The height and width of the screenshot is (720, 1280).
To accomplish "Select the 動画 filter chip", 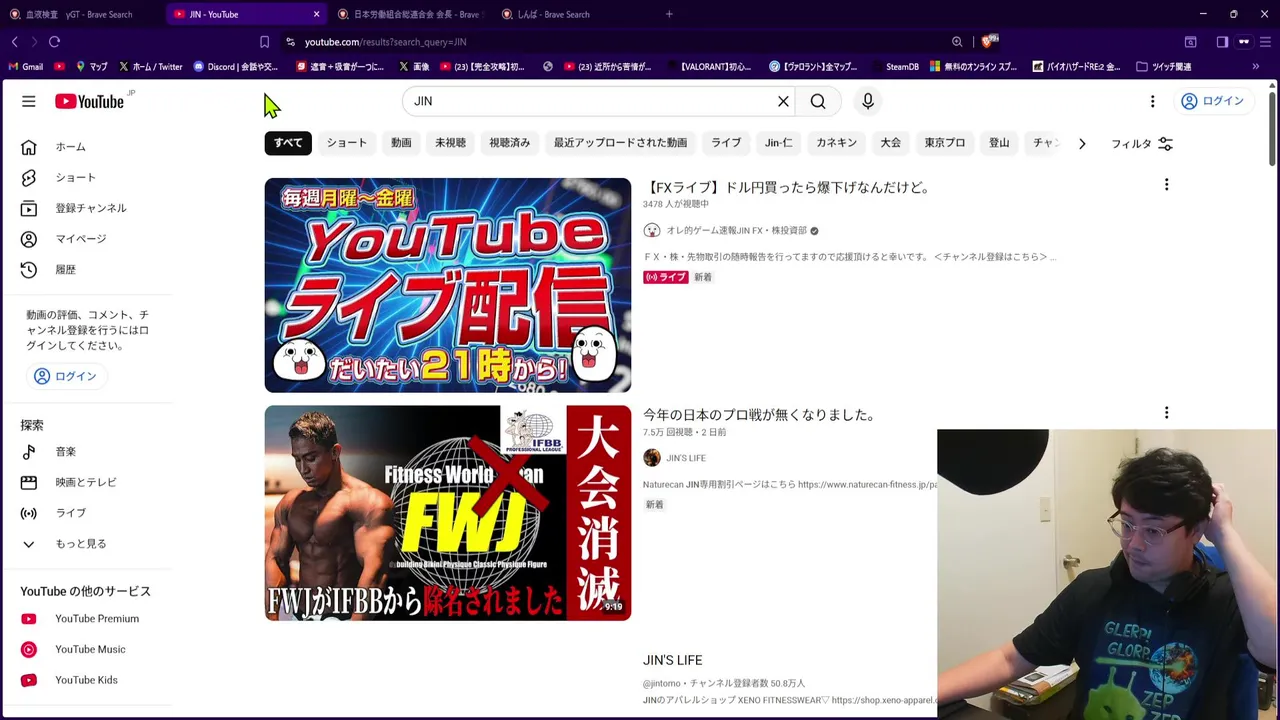I will (401, 143).
